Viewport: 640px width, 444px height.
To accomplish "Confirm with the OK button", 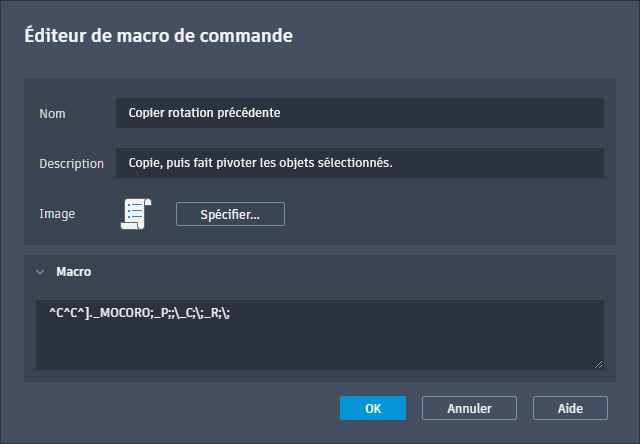I will (x=372, y=408).
